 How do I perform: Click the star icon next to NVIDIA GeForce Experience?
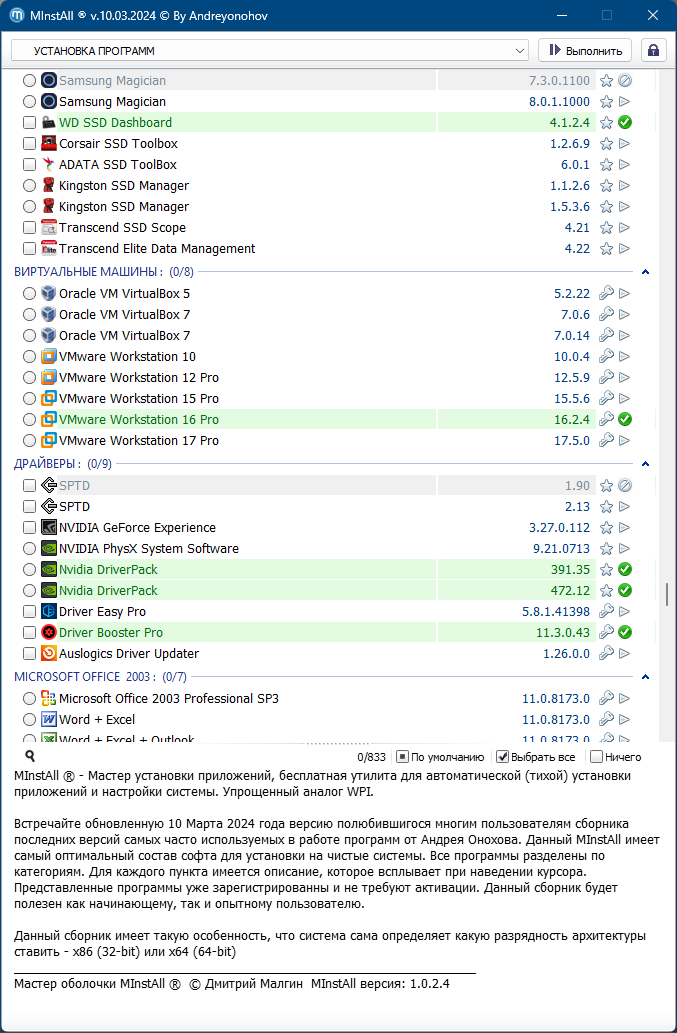(606, 528)
